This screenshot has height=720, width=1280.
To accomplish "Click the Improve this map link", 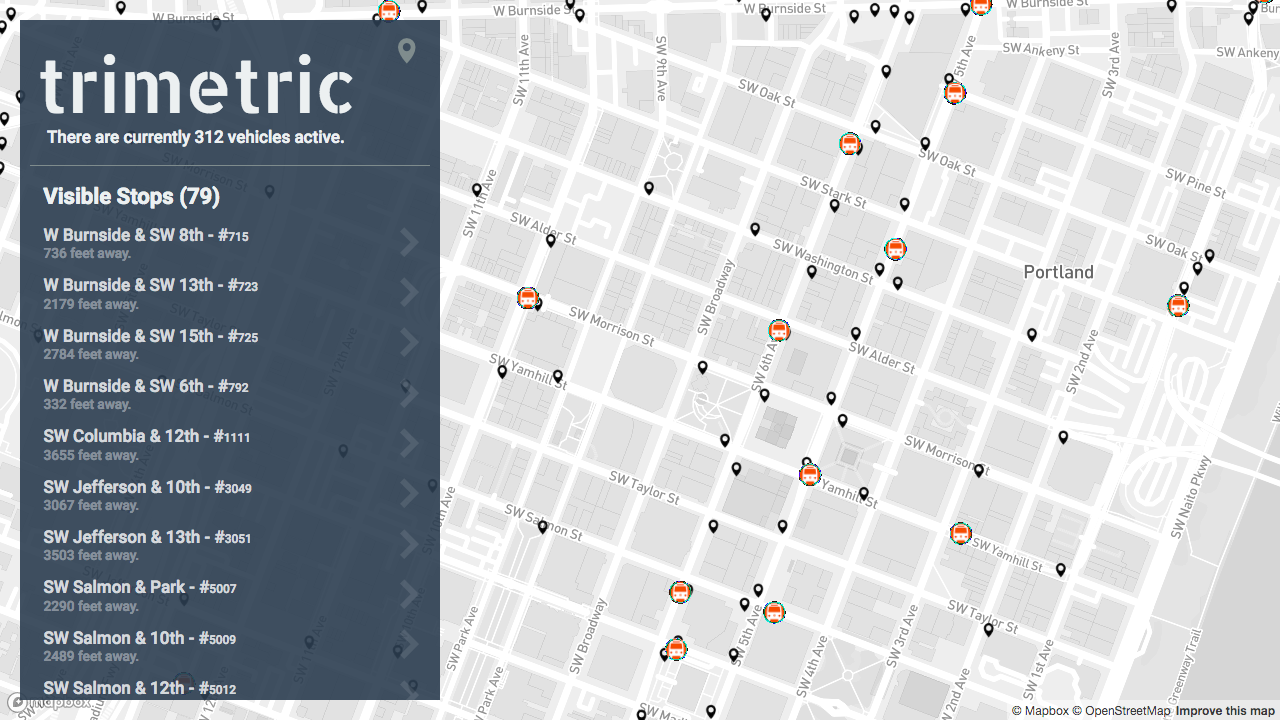I will click(x=1225, y=711).
